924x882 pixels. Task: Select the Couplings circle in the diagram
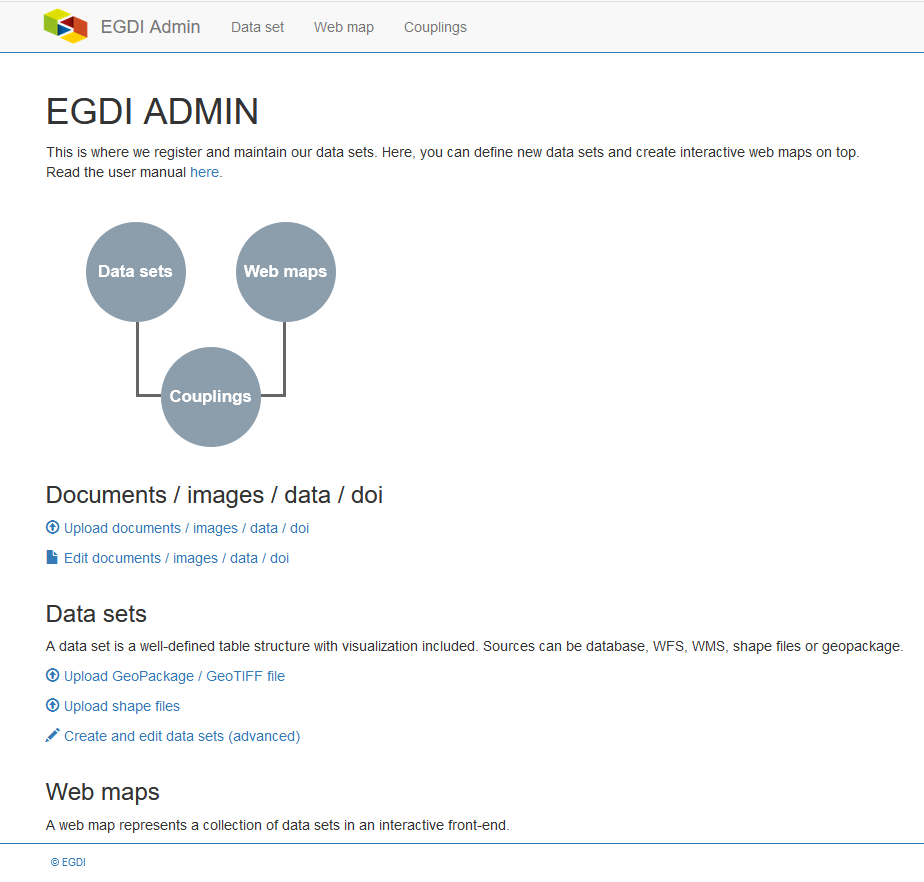click(x=210, y=396)
